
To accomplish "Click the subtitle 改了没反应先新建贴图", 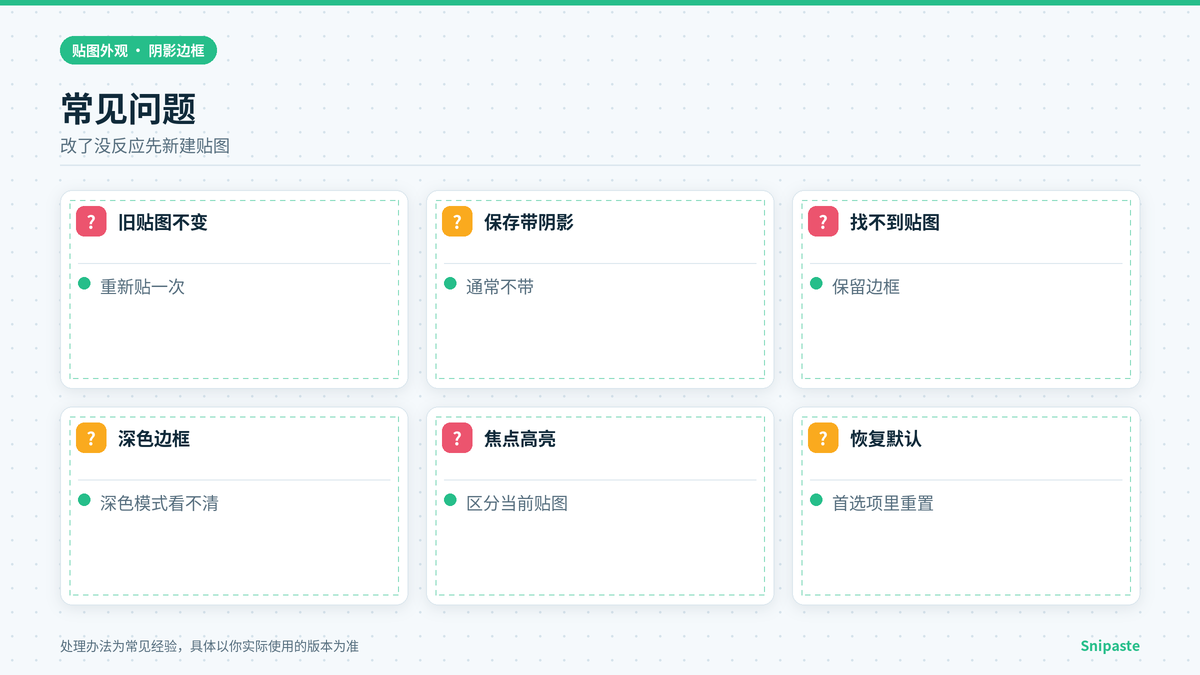I will point(145,146).
